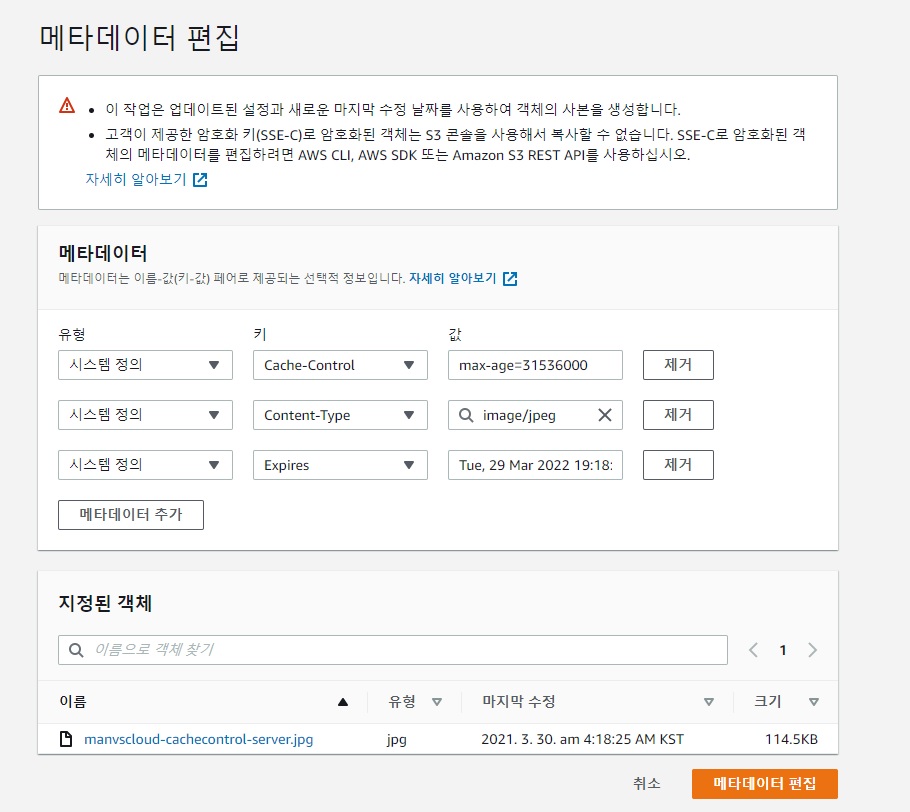Image resolution: width=910 pixels, height=812 pixels.
Task: Open the 자세히 알아보기 link in the warning box
Action: (146, 180)
